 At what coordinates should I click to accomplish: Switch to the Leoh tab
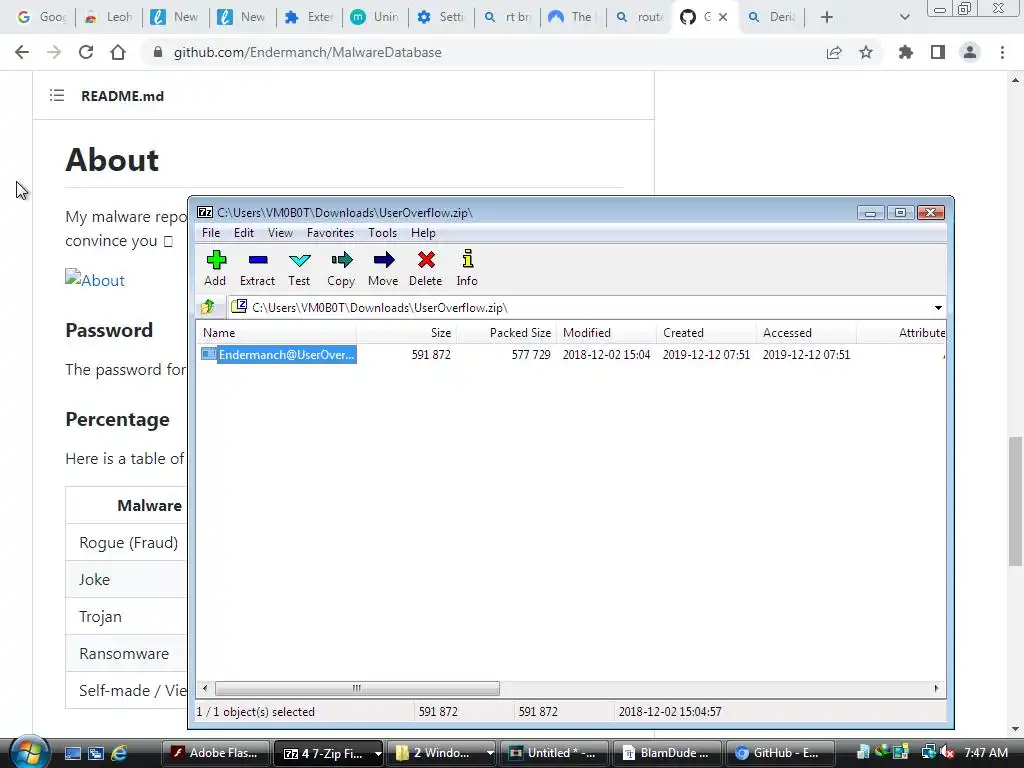tap(109, 17)
